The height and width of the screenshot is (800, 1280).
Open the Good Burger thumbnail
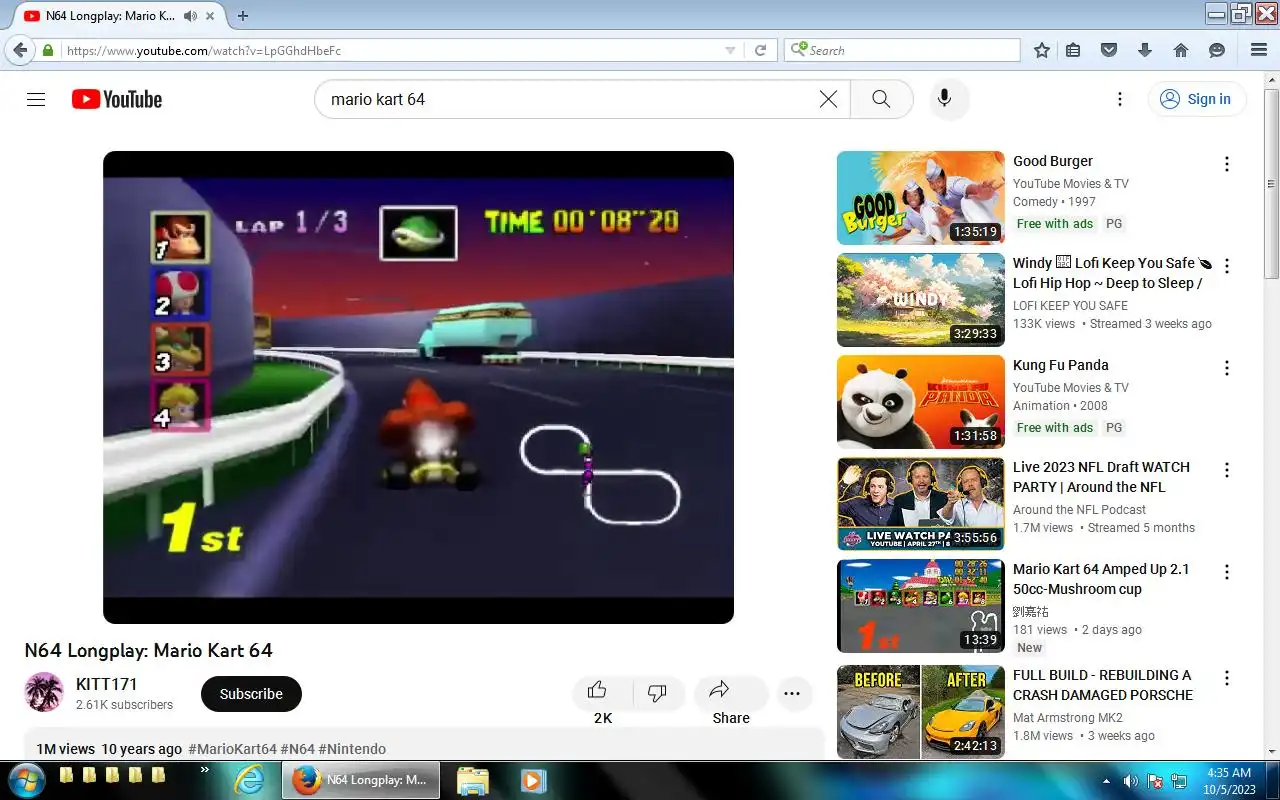pos(921,198)
